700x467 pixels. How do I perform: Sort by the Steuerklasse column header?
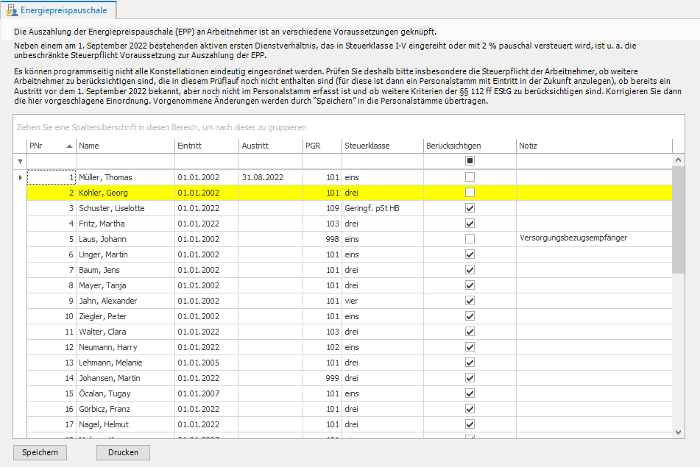tap(382, 146)
